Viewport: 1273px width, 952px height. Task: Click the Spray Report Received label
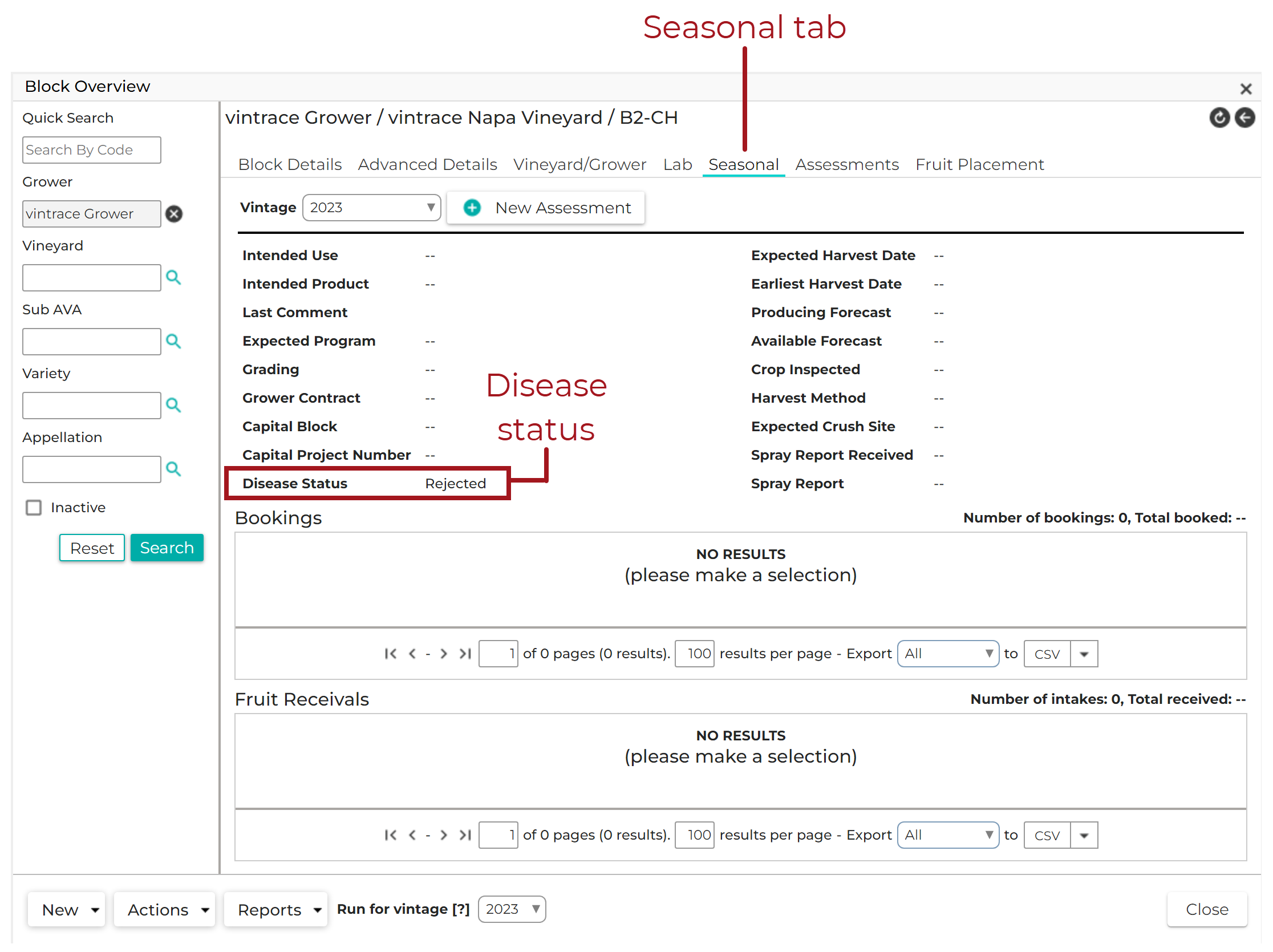click(832, 455)
